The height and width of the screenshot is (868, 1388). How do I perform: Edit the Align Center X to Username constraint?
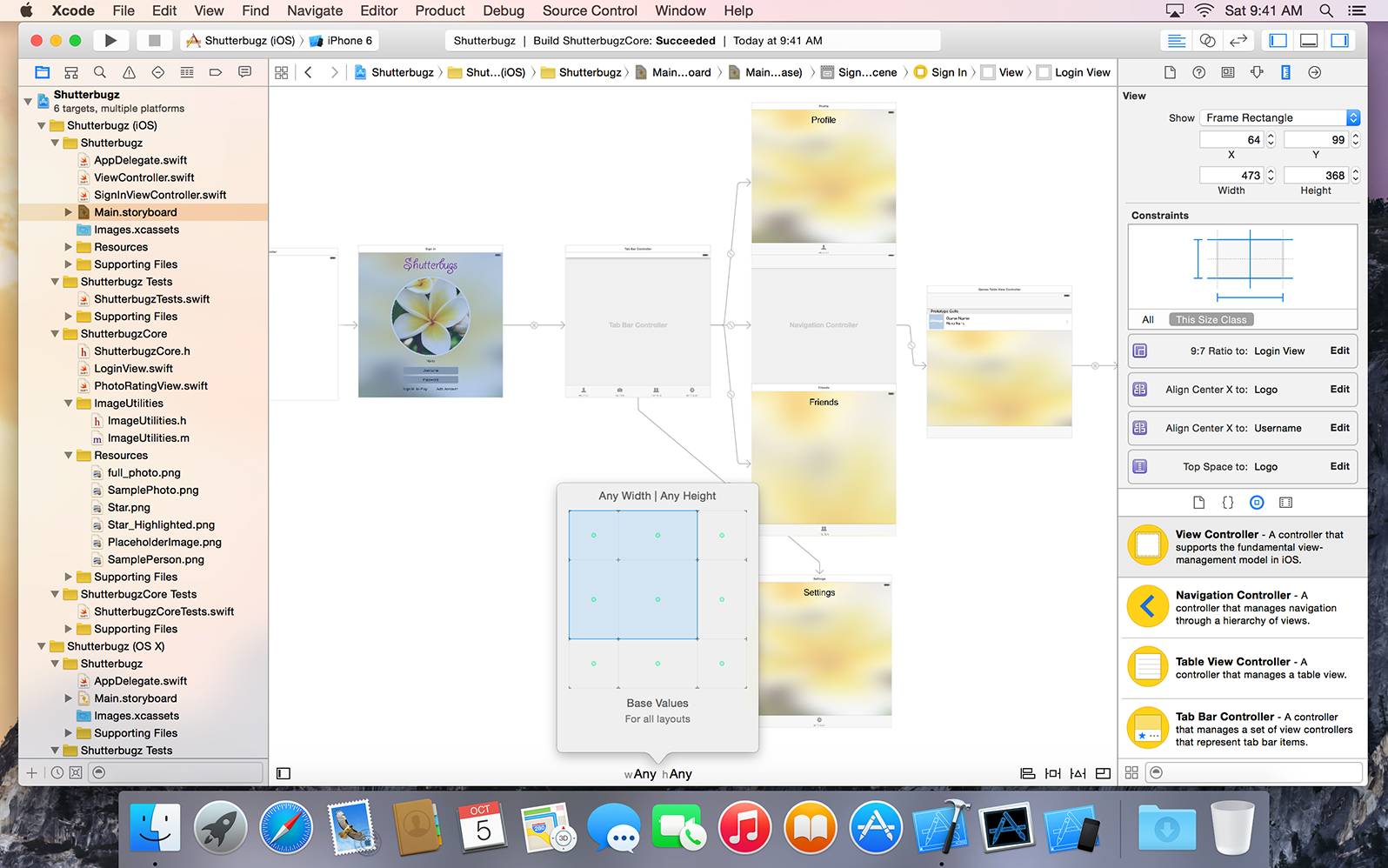click(x=1339, y=427)
